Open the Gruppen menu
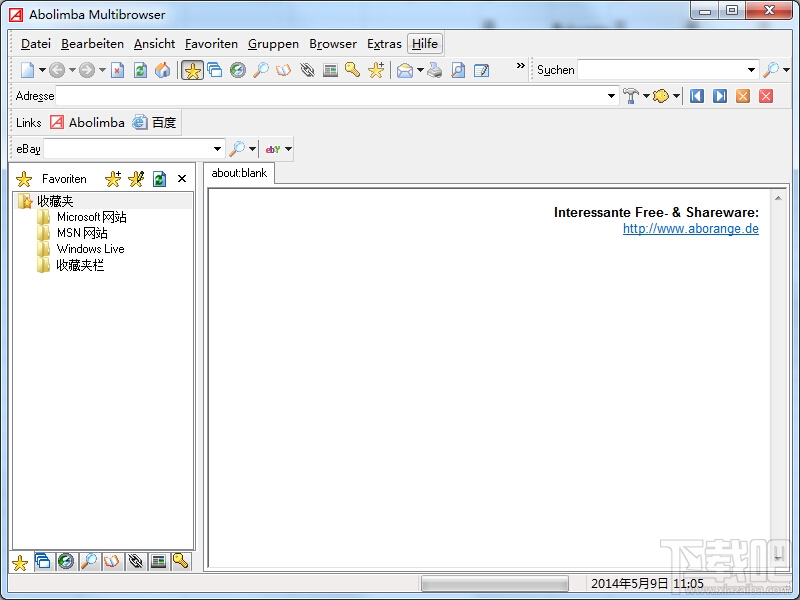This screenshot has height=600, width=800. coord(273,44)
